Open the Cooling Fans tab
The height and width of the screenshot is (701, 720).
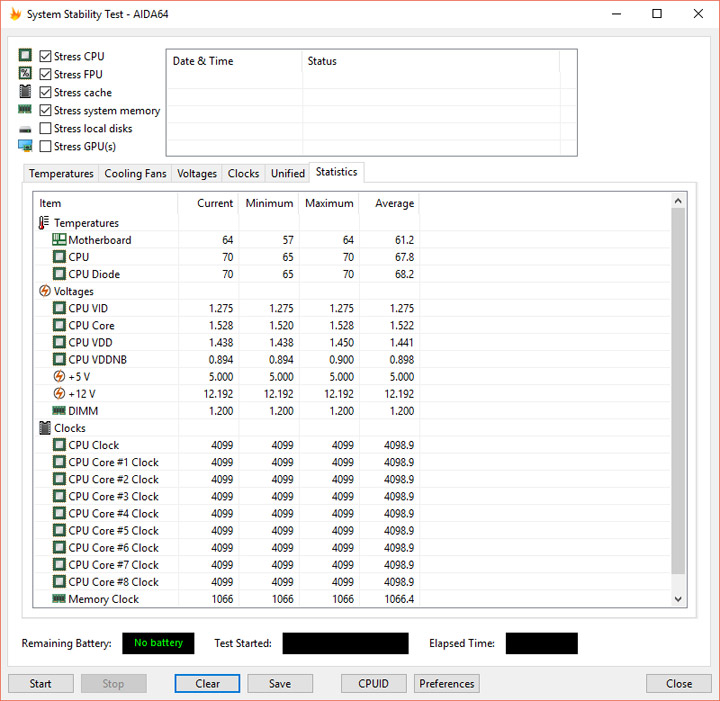tap(135, 174)
